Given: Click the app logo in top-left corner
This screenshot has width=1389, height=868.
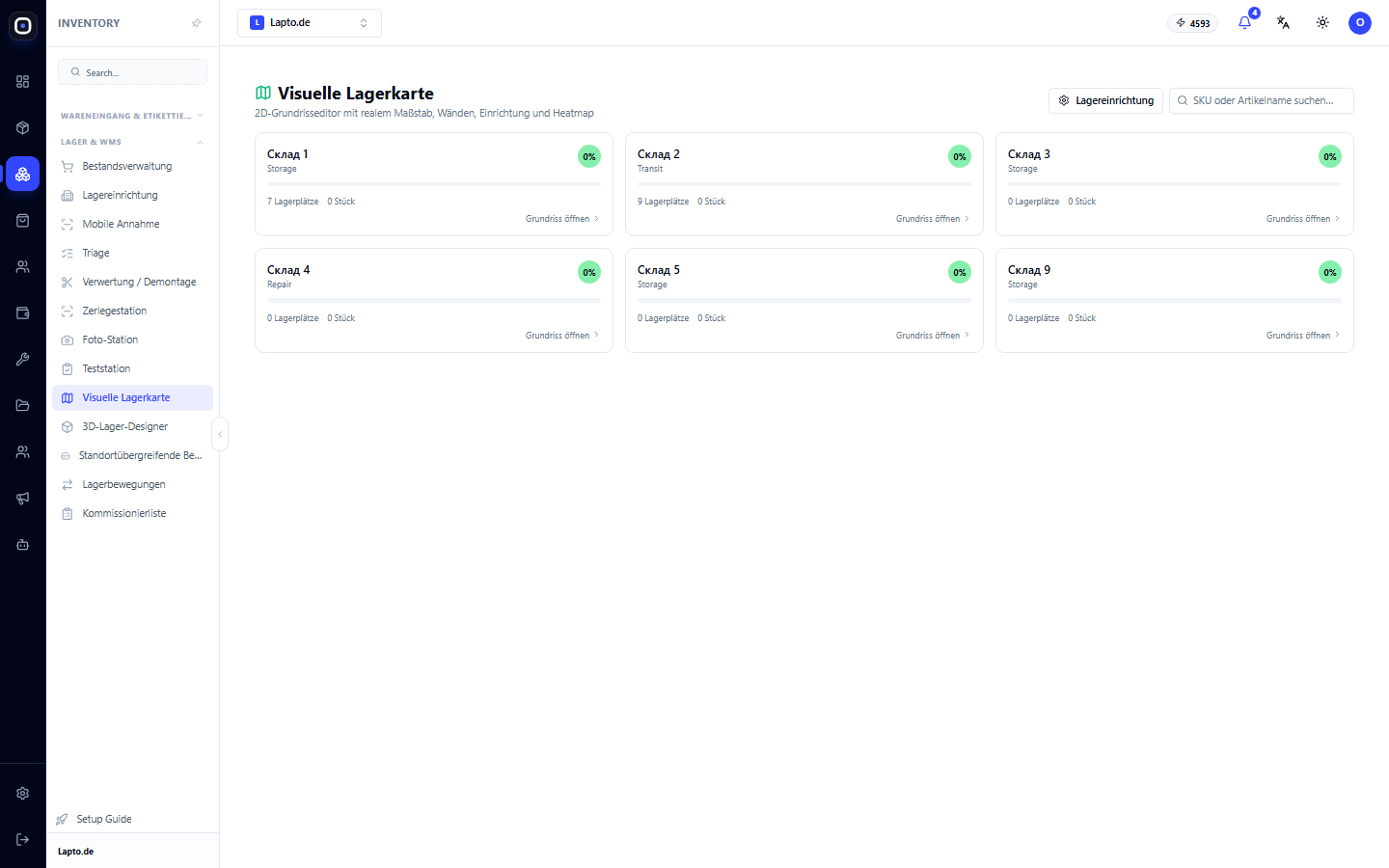Looking at the screenshot, I should click(22, 26).
